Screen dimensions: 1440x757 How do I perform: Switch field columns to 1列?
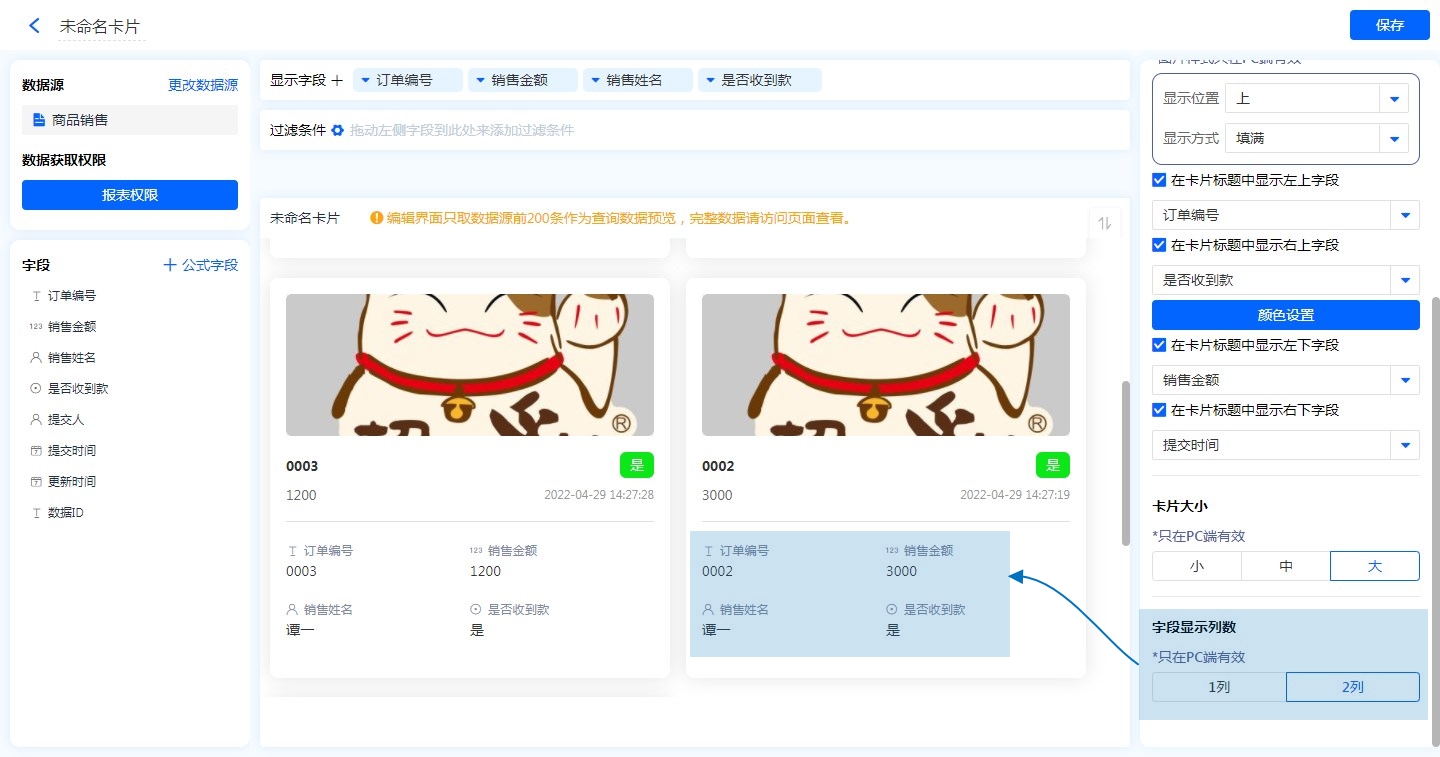tap(1218, 687)
